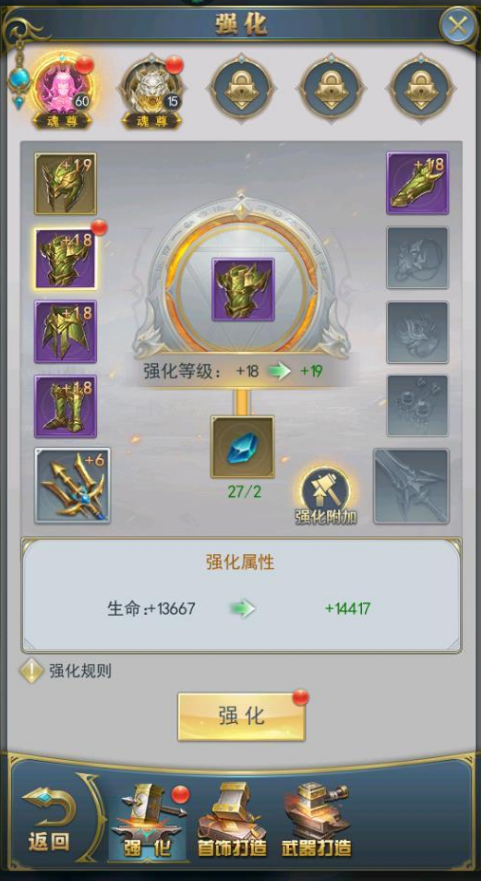This screenshot has height=881, width=481.
Task: Select the +19 helmet equipment slot
Action: tap(65, 183)
